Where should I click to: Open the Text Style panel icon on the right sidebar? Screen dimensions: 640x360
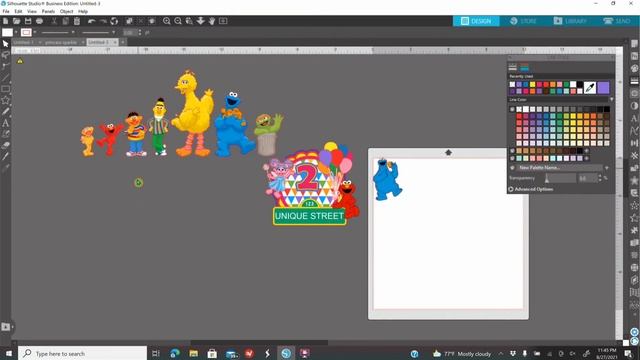point(634,118)
